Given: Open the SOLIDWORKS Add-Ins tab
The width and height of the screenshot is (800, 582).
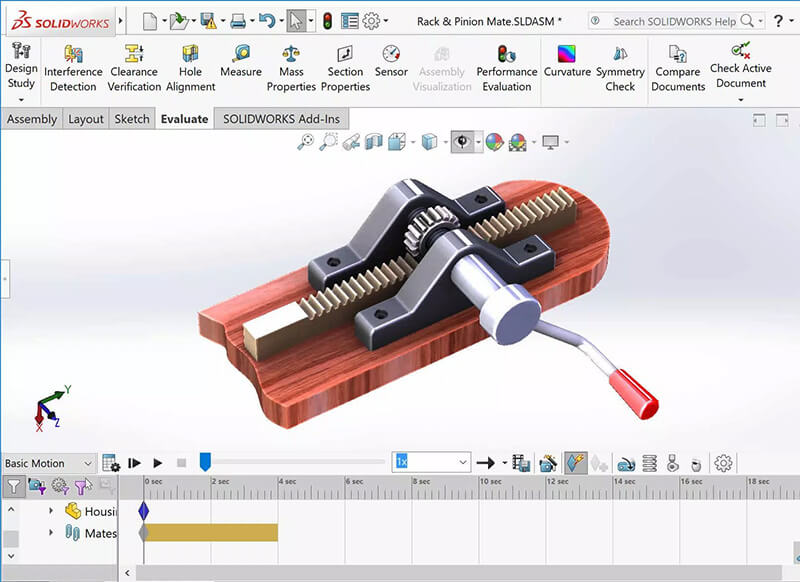Looking at the screenshot, I should coord(283,118).
